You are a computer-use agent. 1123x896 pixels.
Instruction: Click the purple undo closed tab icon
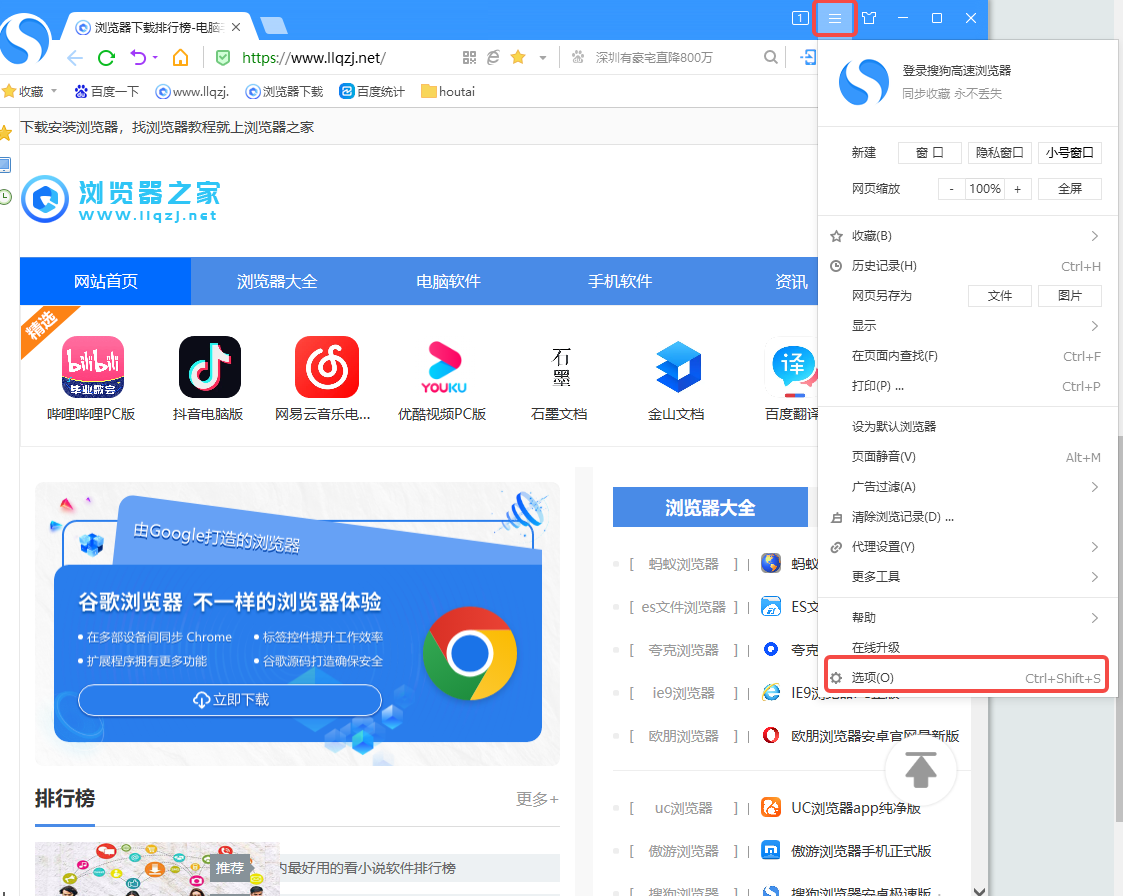click(x=138, y=57)
